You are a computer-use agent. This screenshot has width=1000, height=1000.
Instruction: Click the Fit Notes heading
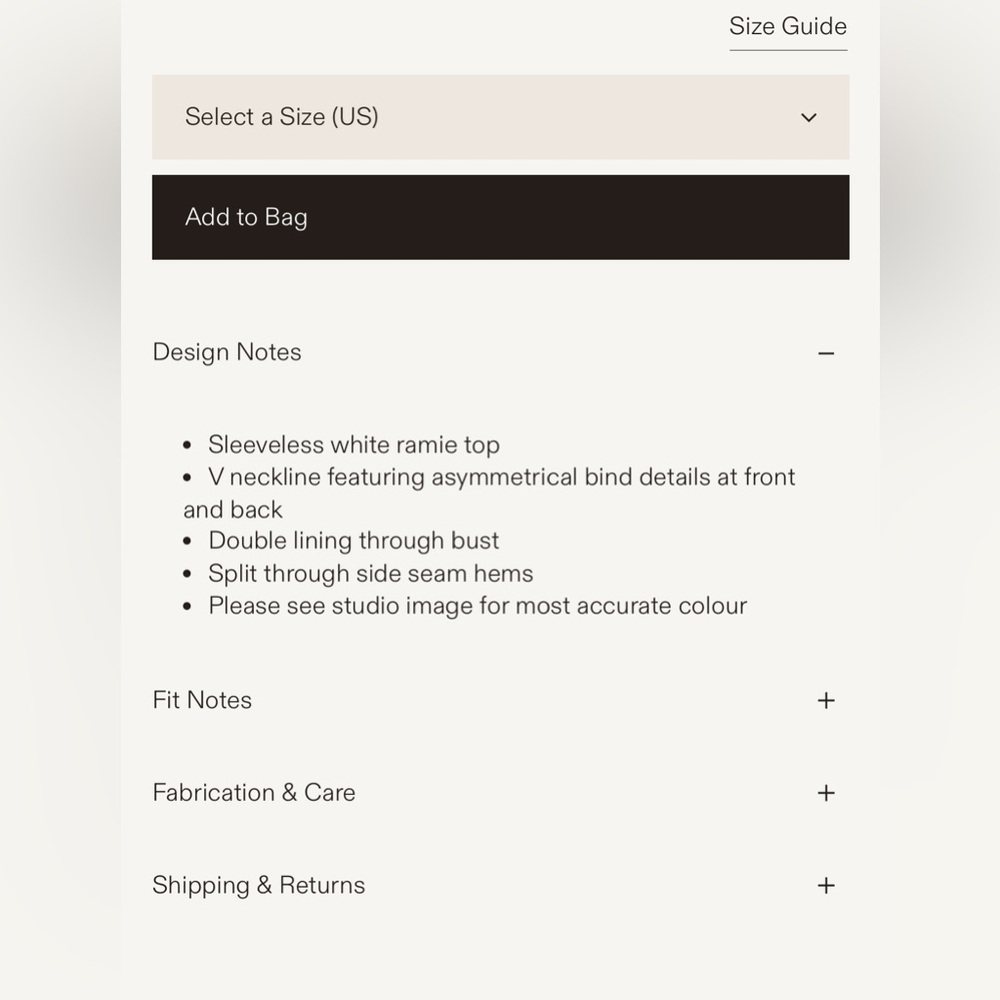[x=202, y=700]
